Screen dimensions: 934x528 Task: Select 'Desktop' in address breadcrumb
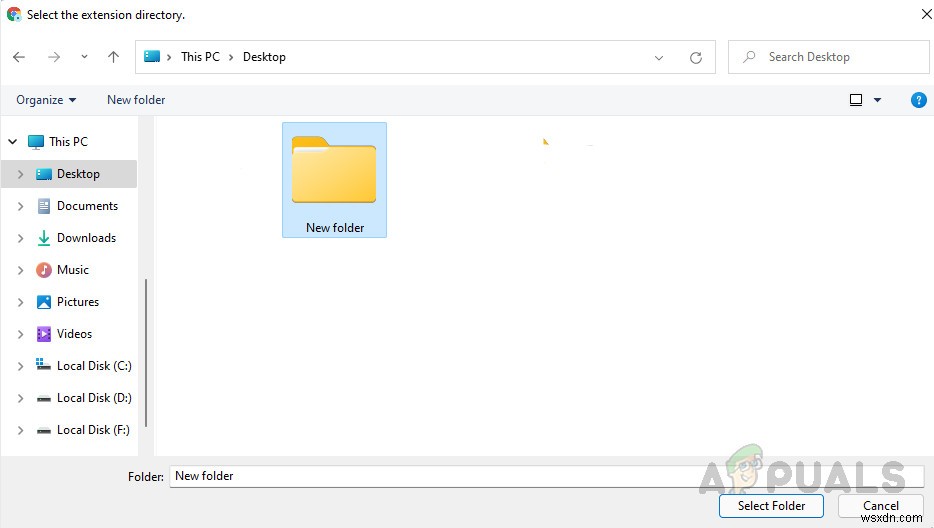point(264,57)
